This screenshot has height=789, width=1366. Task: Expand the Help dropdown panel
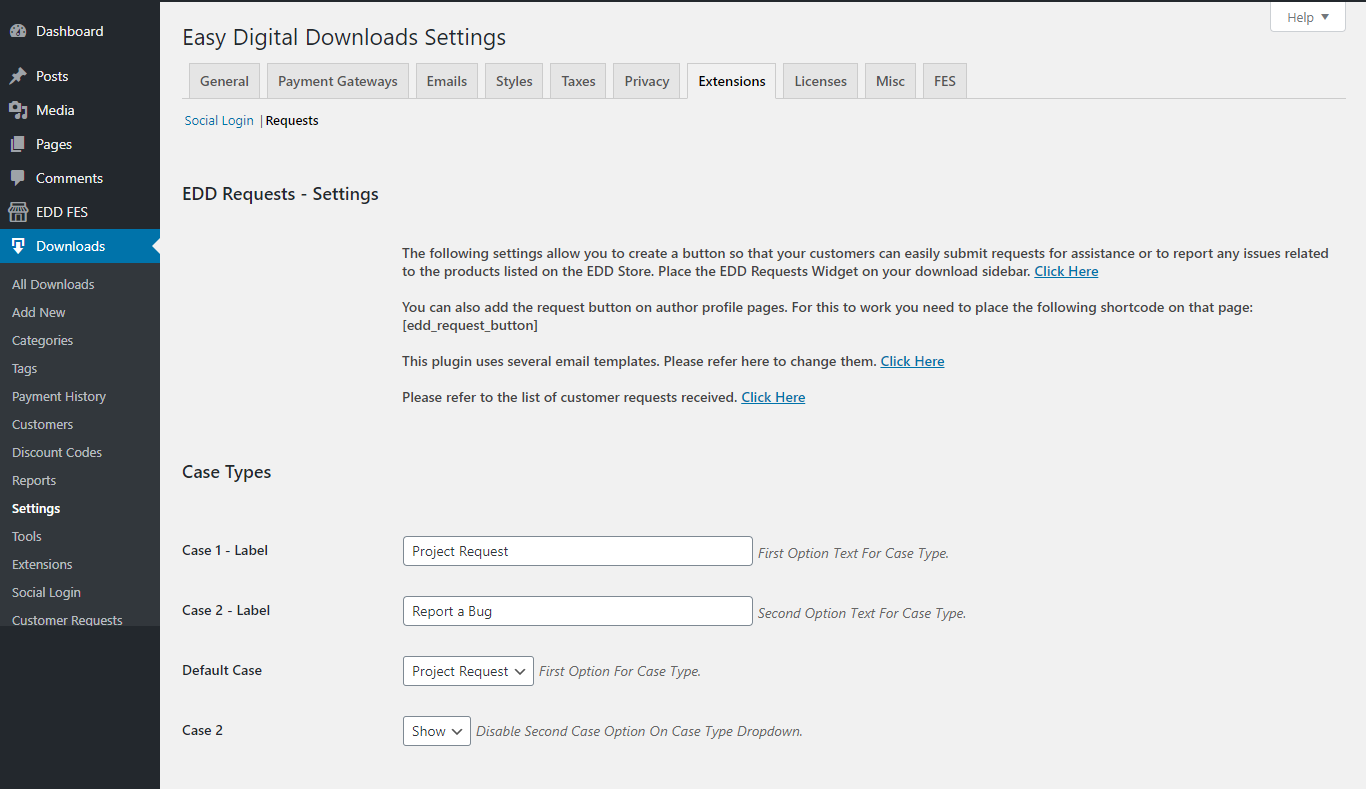(x=1307, y=17)
